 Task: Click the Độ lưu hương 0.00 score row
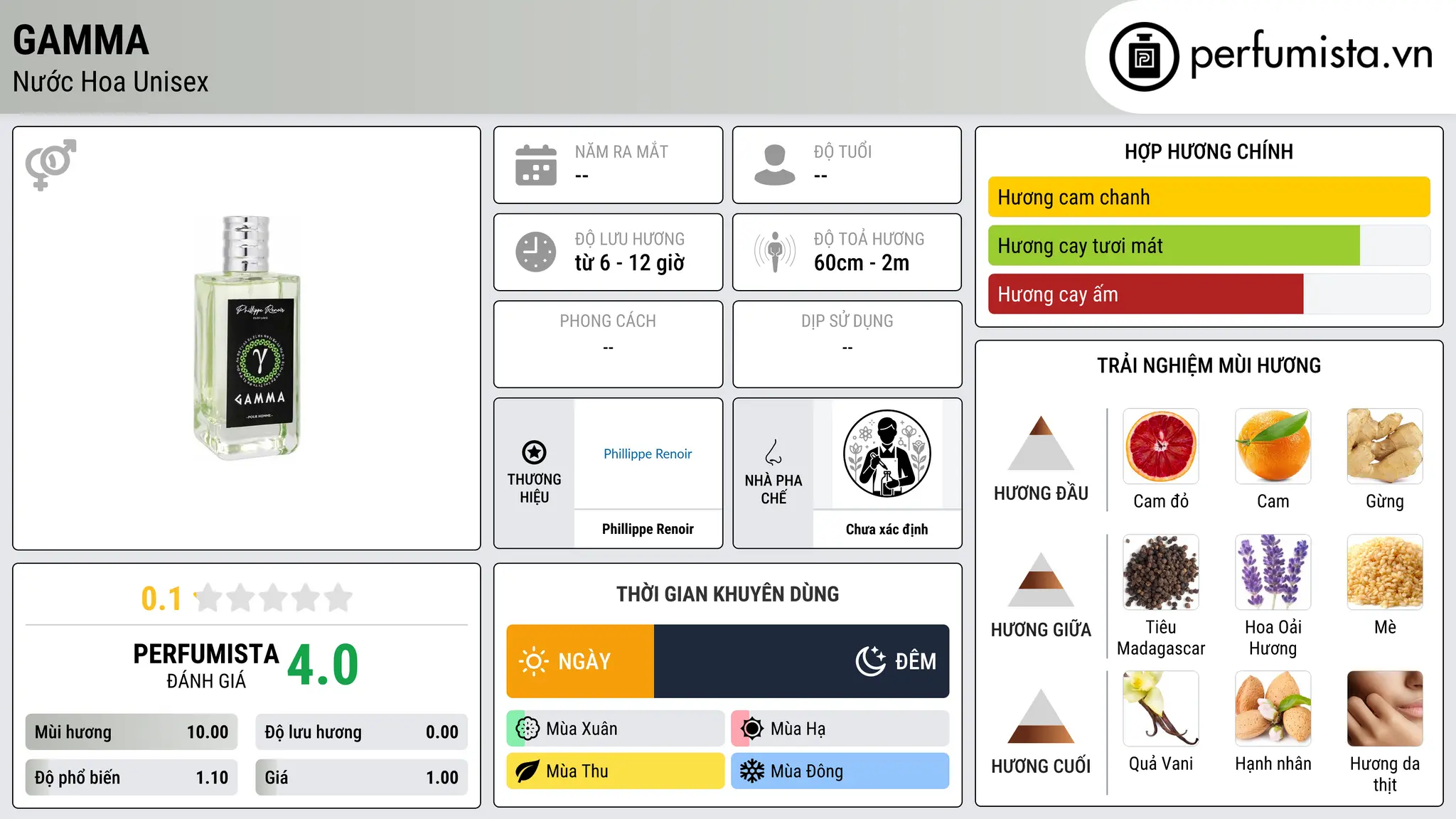[x=362, y=732]
